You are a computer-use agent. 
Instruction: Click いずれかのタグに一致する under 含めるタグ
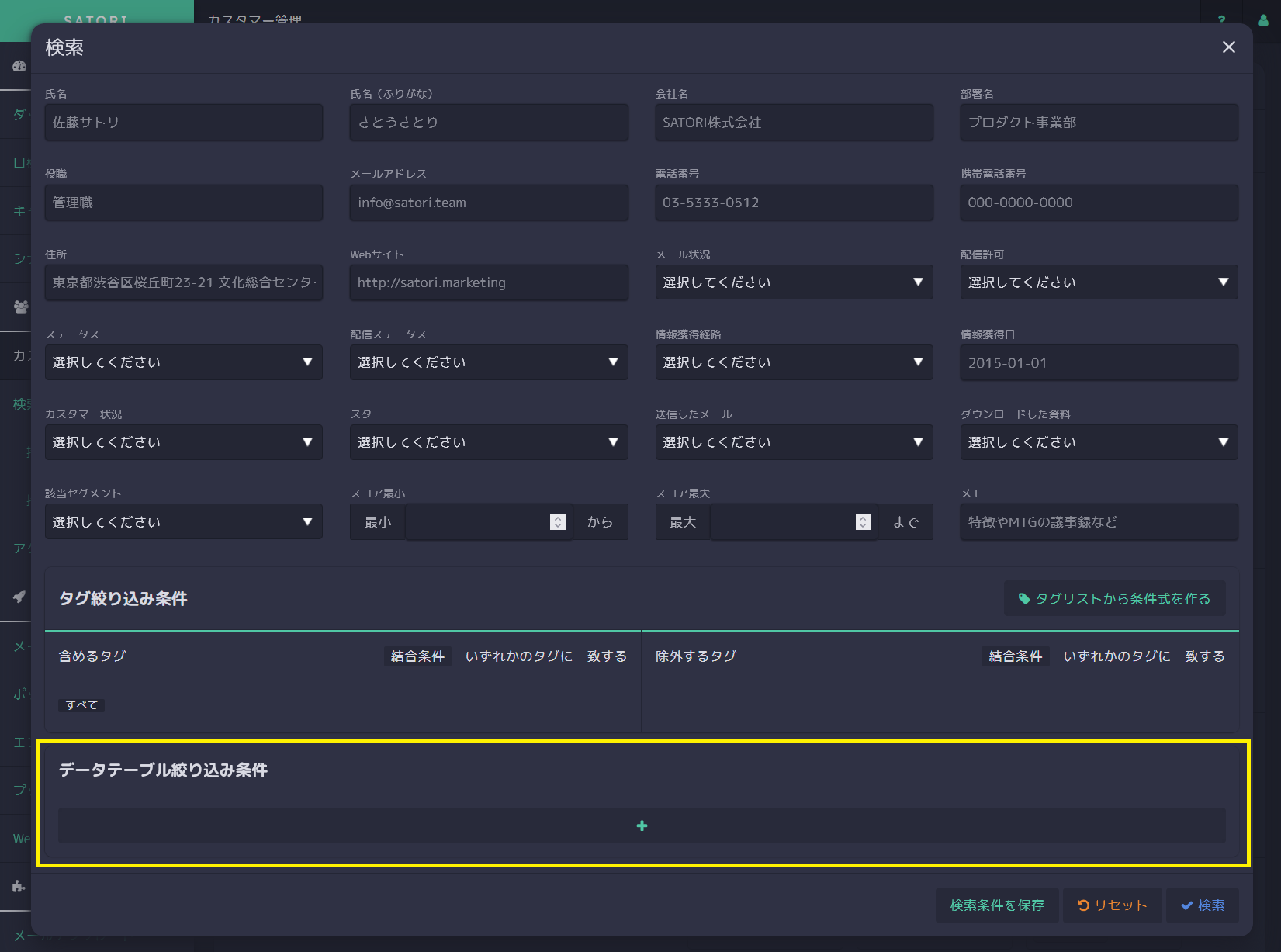[x=545, y=656]
